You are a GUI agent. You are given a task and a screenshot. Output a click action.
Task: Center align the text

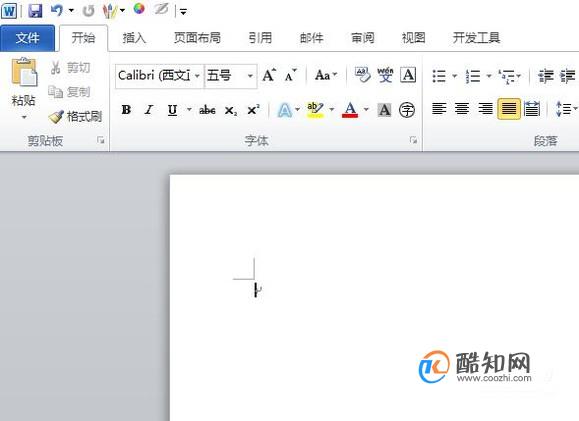pyautogui.click(x=462, y=109)
